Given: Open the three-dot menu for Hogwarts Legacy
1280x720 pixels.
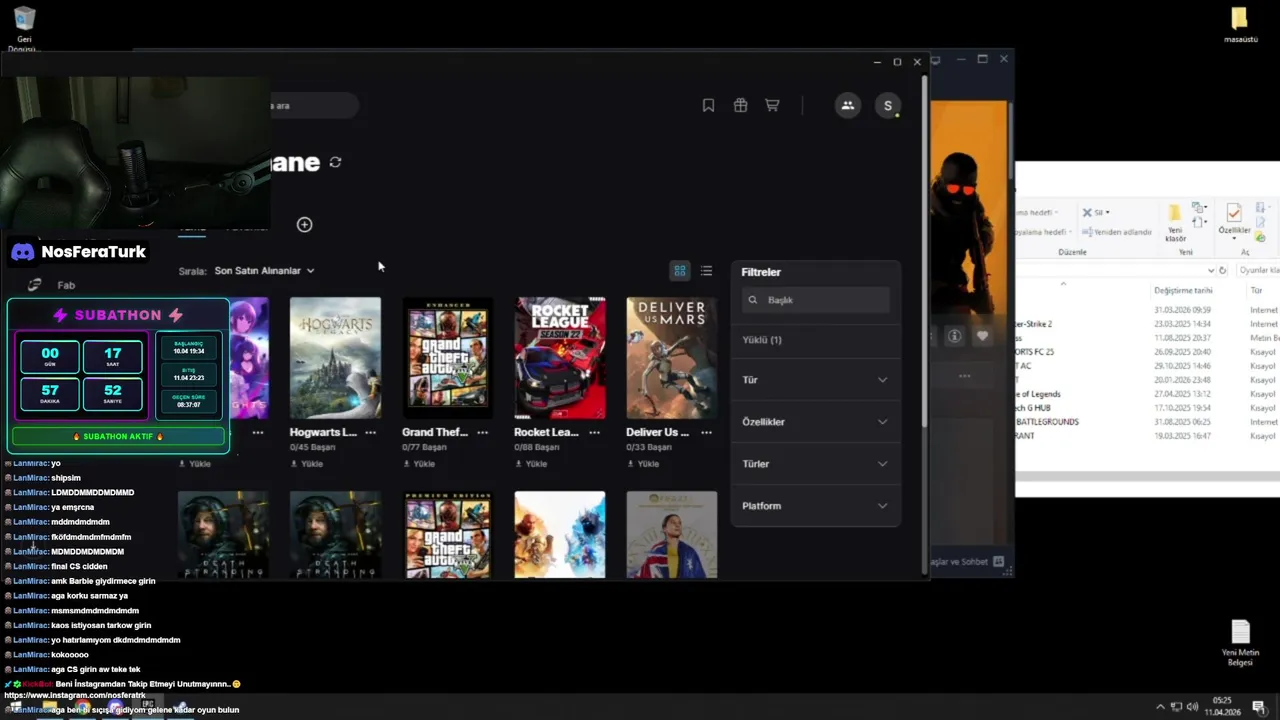Looking at the screenshot, I should pyautogui.click(x=371, y=432).
